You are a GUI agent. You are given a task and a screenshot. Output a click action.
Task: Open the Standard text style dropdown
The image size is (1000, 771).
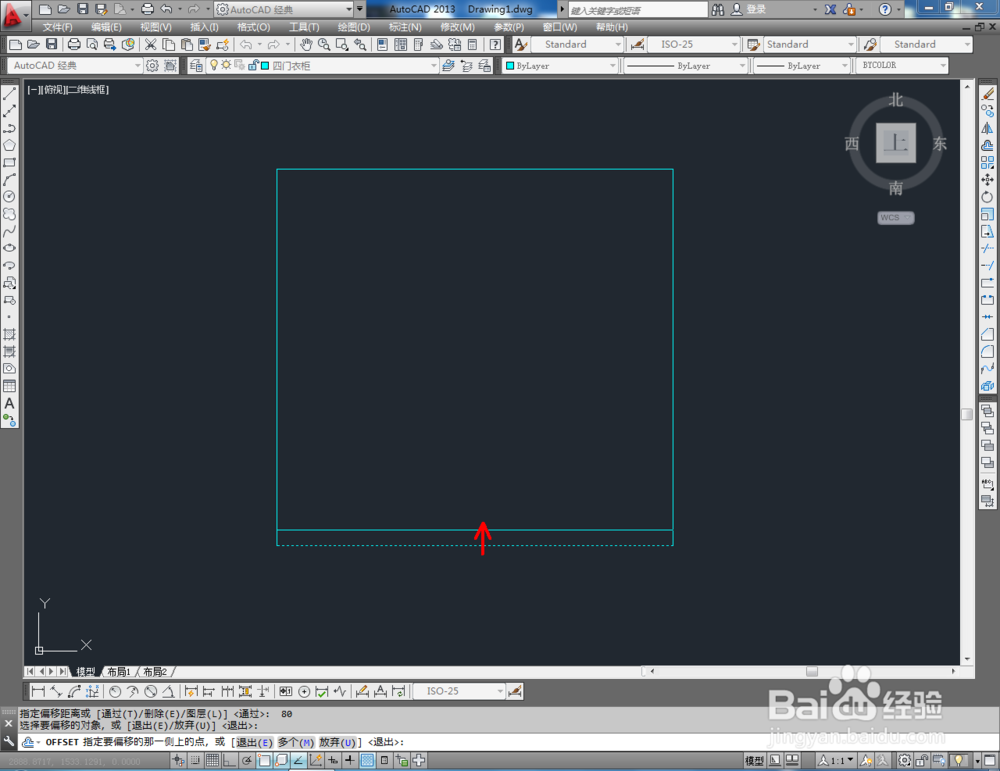(577, 45)
